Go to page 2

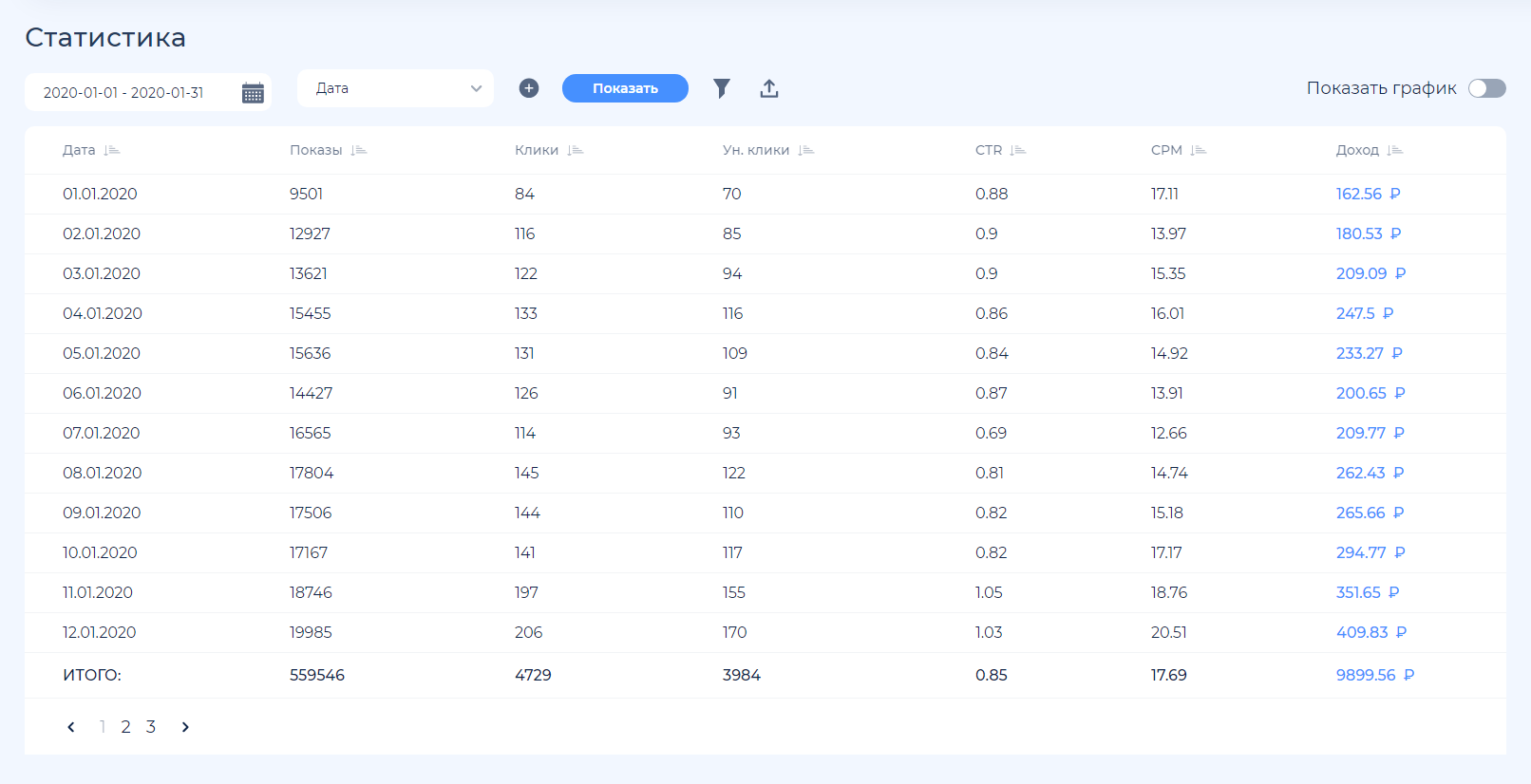[125, 727]
